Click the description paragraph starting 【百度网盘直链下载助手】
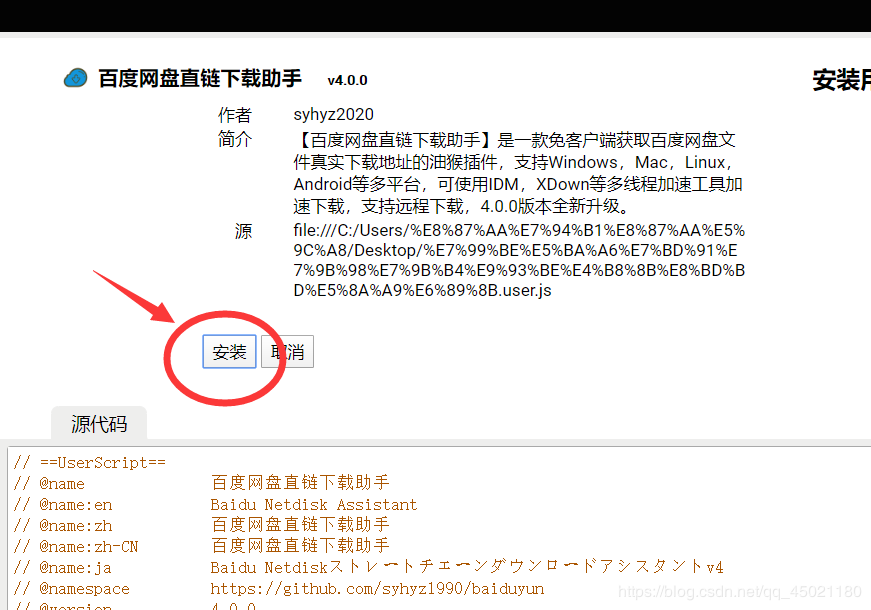 [x=518, y=173]
